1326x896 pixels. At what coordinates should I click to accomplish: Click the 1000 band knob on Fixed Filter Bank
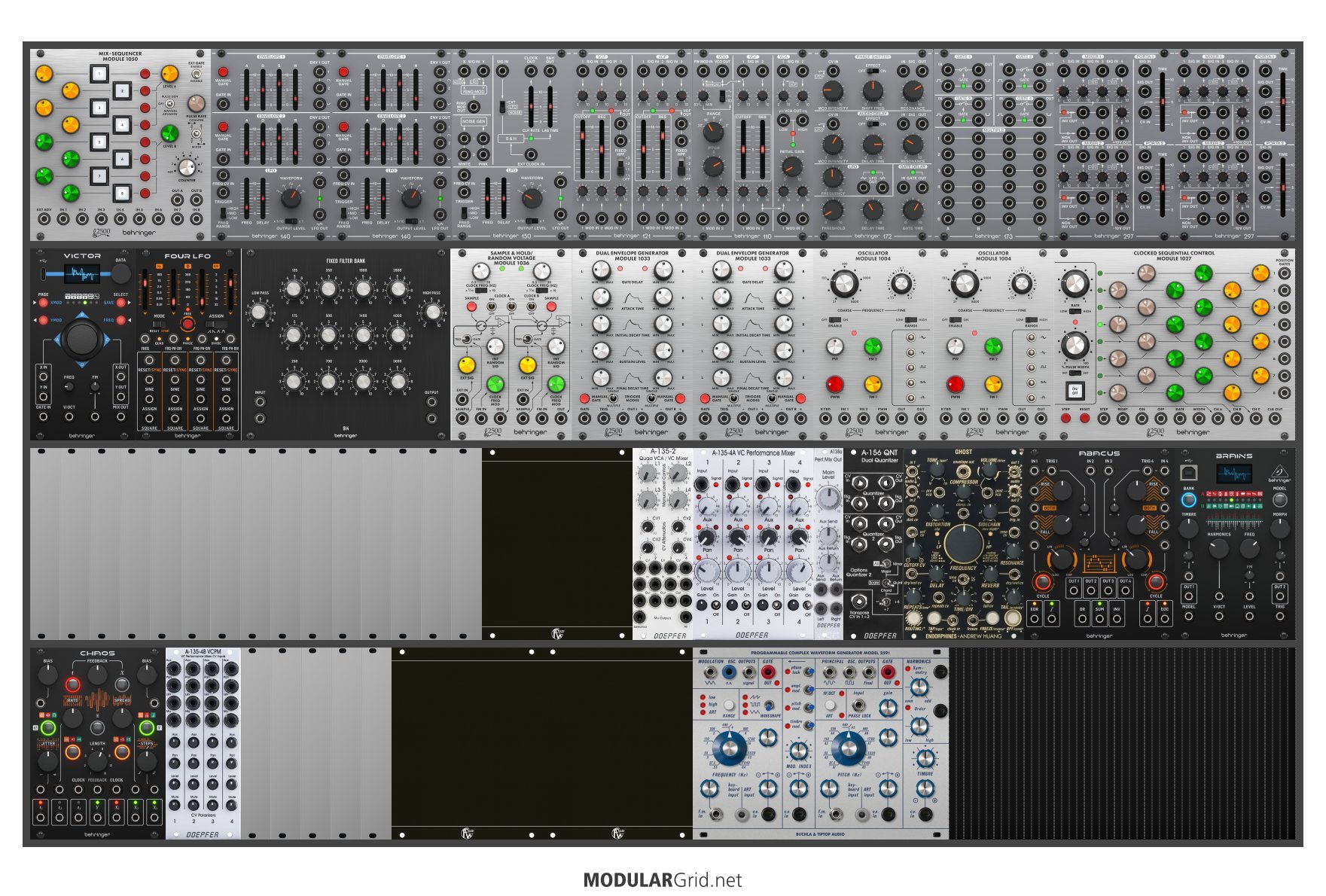[363, 289]
